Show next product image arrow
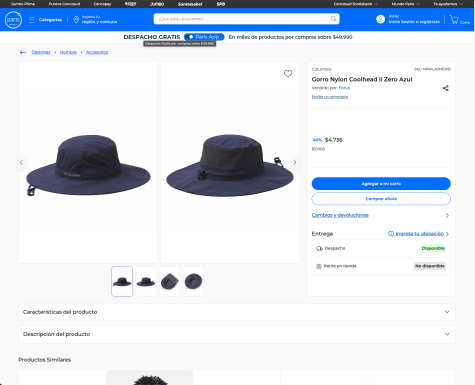The height and width of the screenshot is (385, 475). [295, 162]
